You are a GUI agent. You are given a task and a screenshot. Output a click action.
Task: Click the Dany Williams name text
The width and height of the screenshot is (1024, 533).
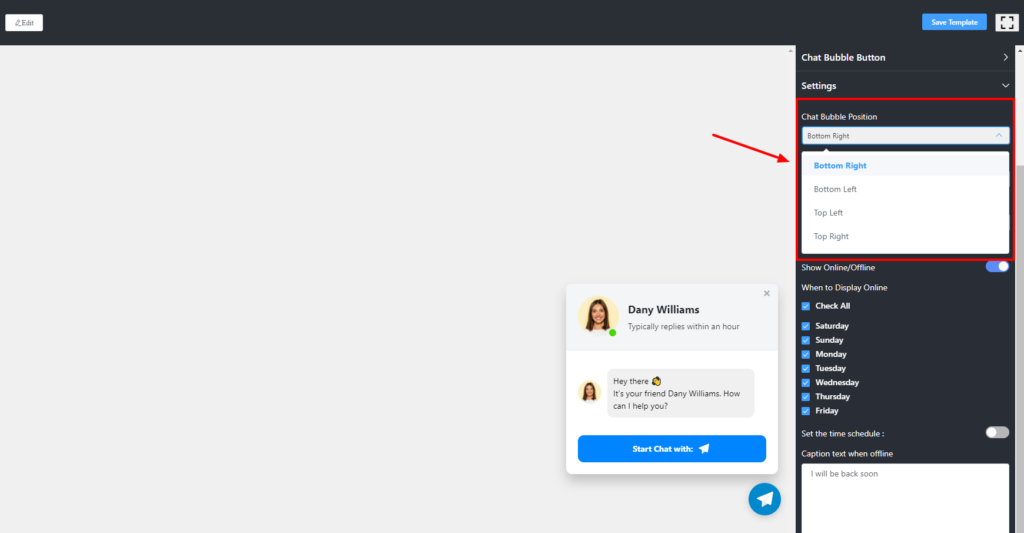[x=664, y=310]
